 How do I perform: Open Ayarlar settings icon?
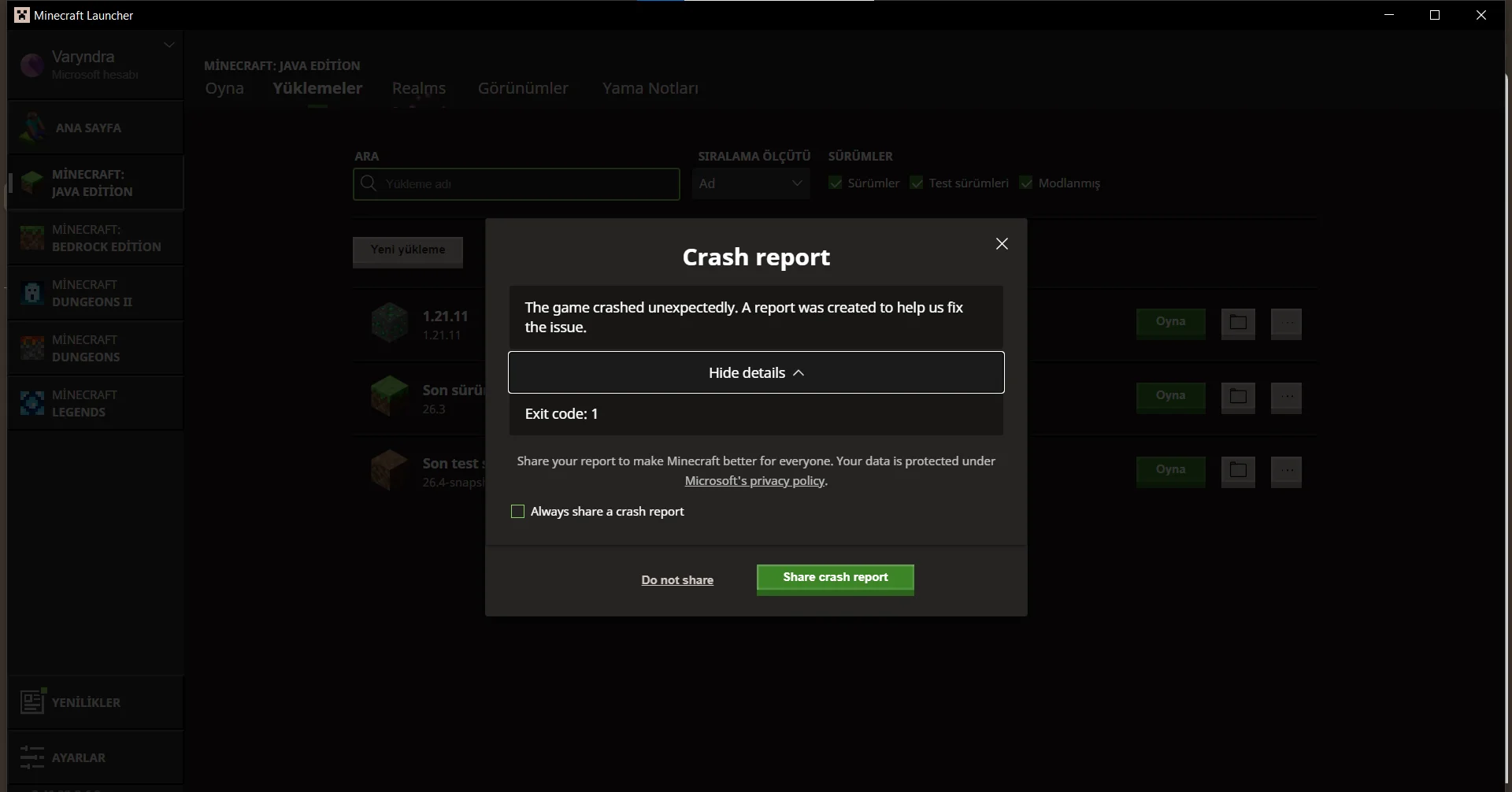click(x=32, y=757)
